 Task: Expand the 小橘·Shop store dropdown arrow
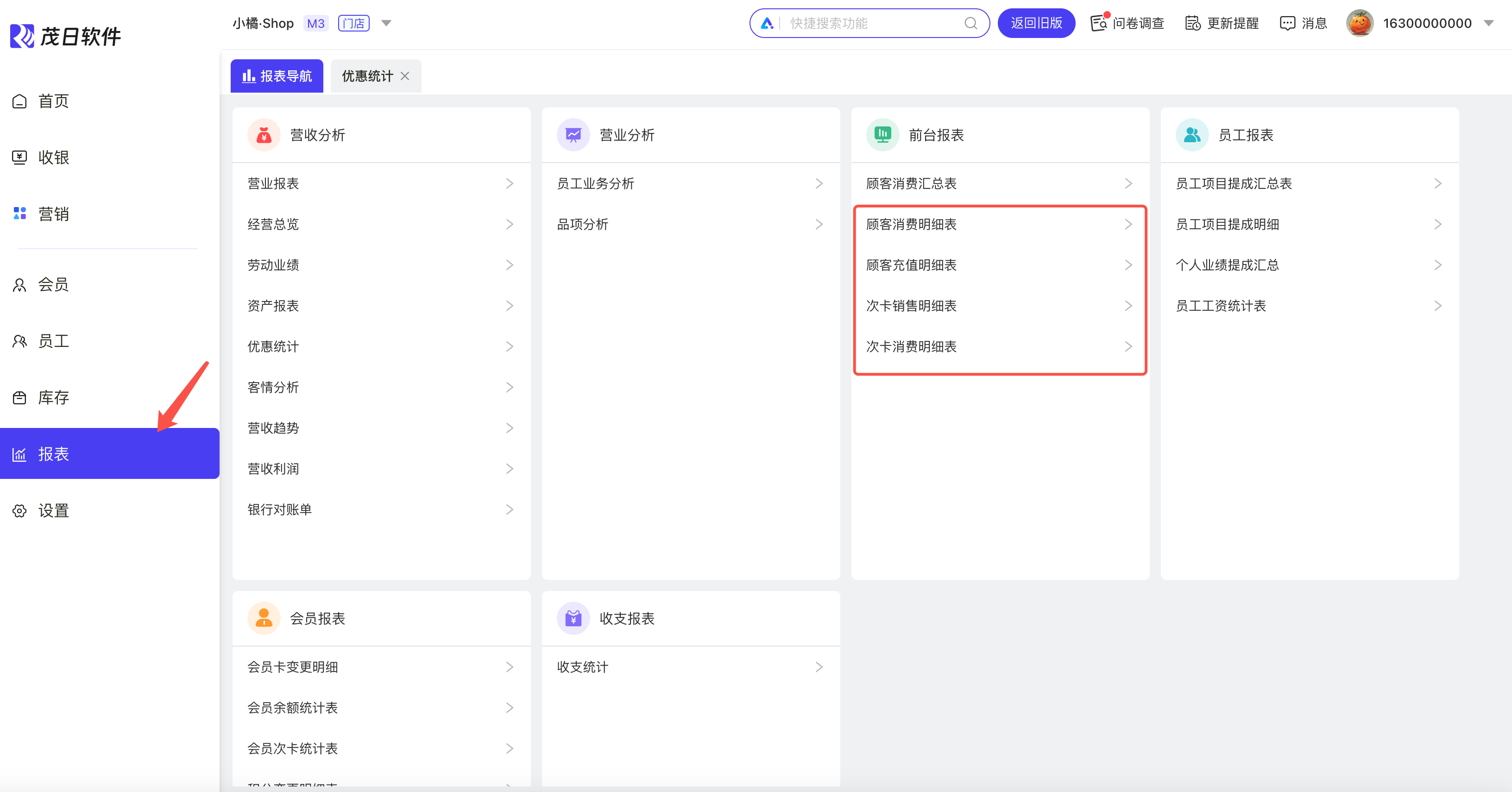386,24
